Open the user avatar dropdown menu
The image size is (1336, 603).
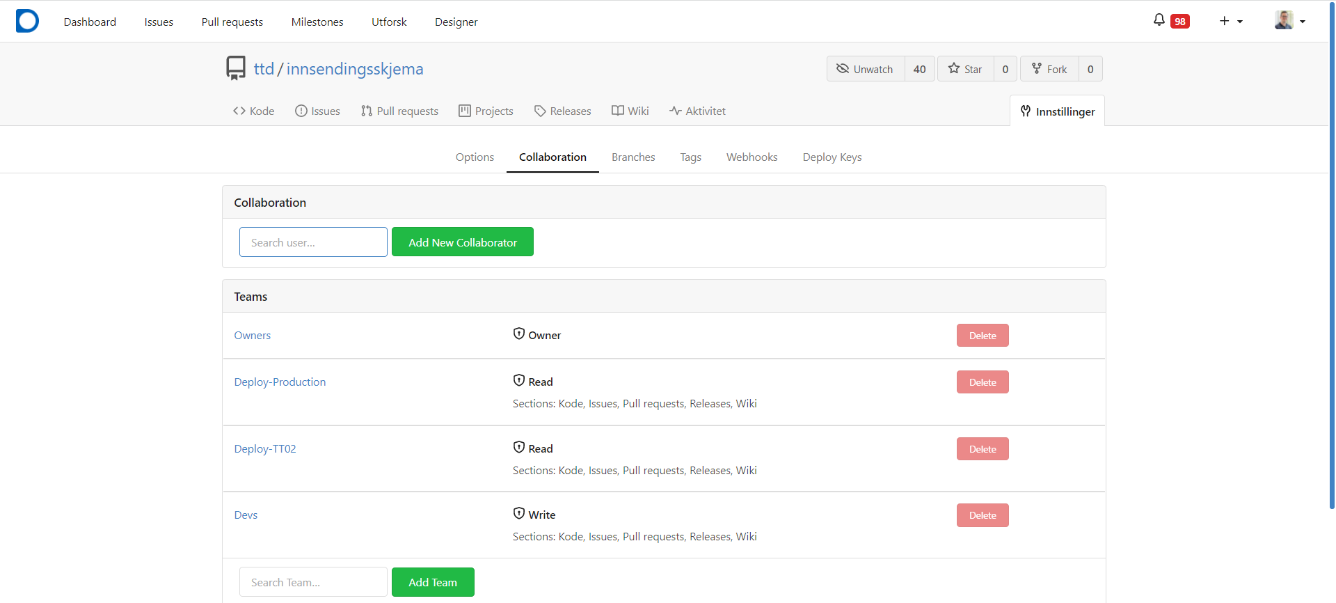pos(1289,21)
